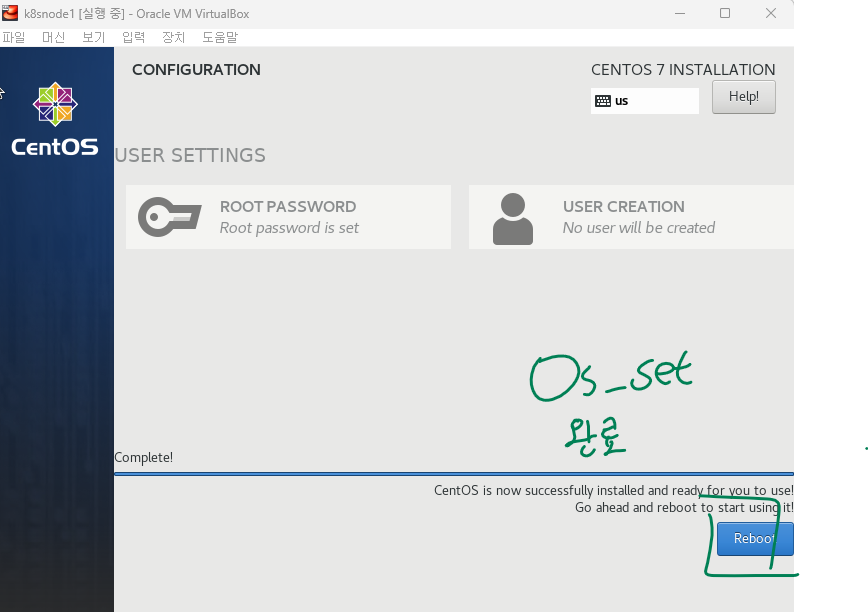Screen dimensions: 868x612
Task: Click the CentOS logo in sidebar
Action: coord(55,120)
